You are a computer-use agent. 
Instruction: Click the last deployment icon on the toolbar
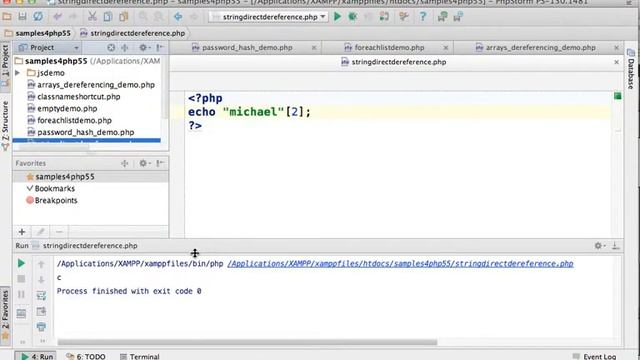click(458, 17)
